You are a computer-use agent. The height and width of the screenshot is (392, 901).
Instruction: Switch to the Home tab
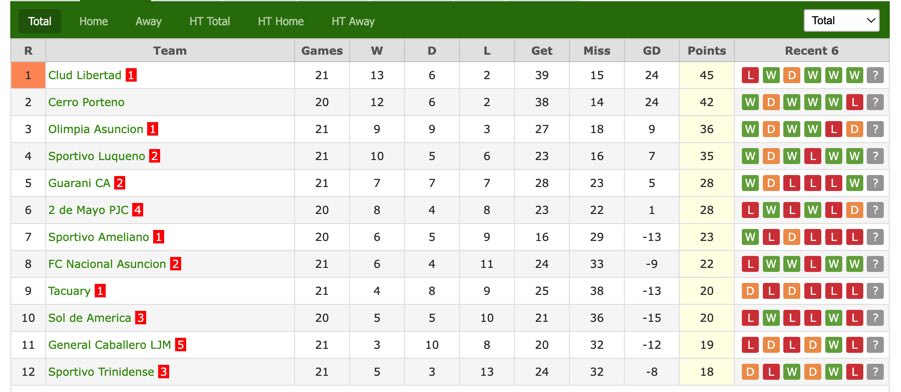(x=94, y=21)
